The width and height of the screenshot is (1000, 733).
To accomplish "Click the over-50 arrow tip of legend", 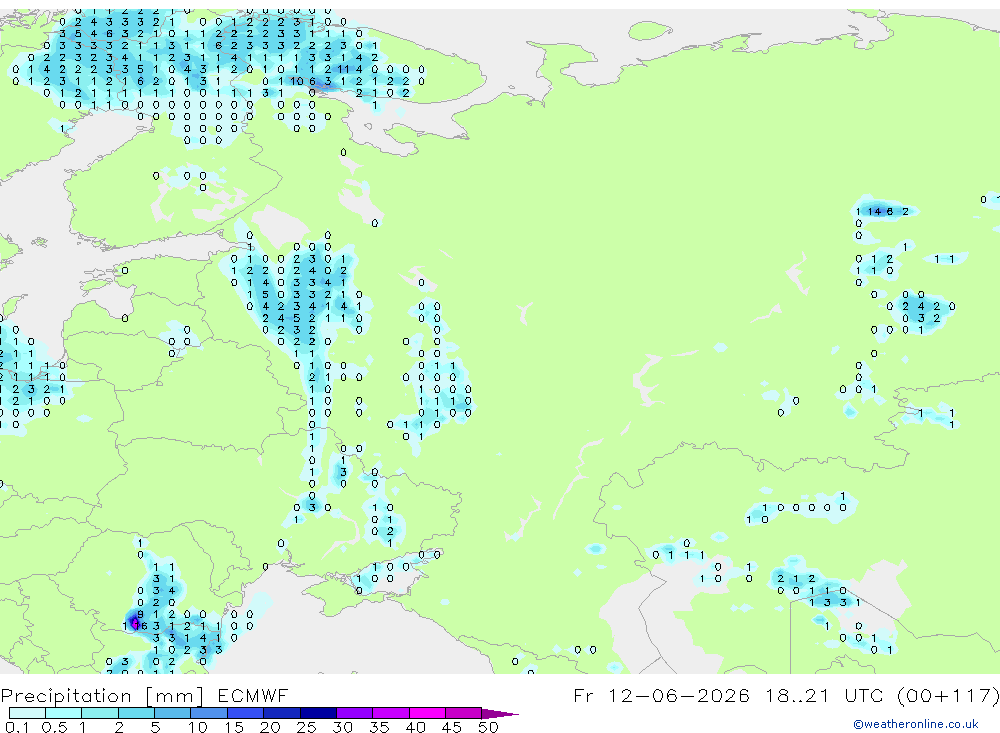I will pos(500,714).
